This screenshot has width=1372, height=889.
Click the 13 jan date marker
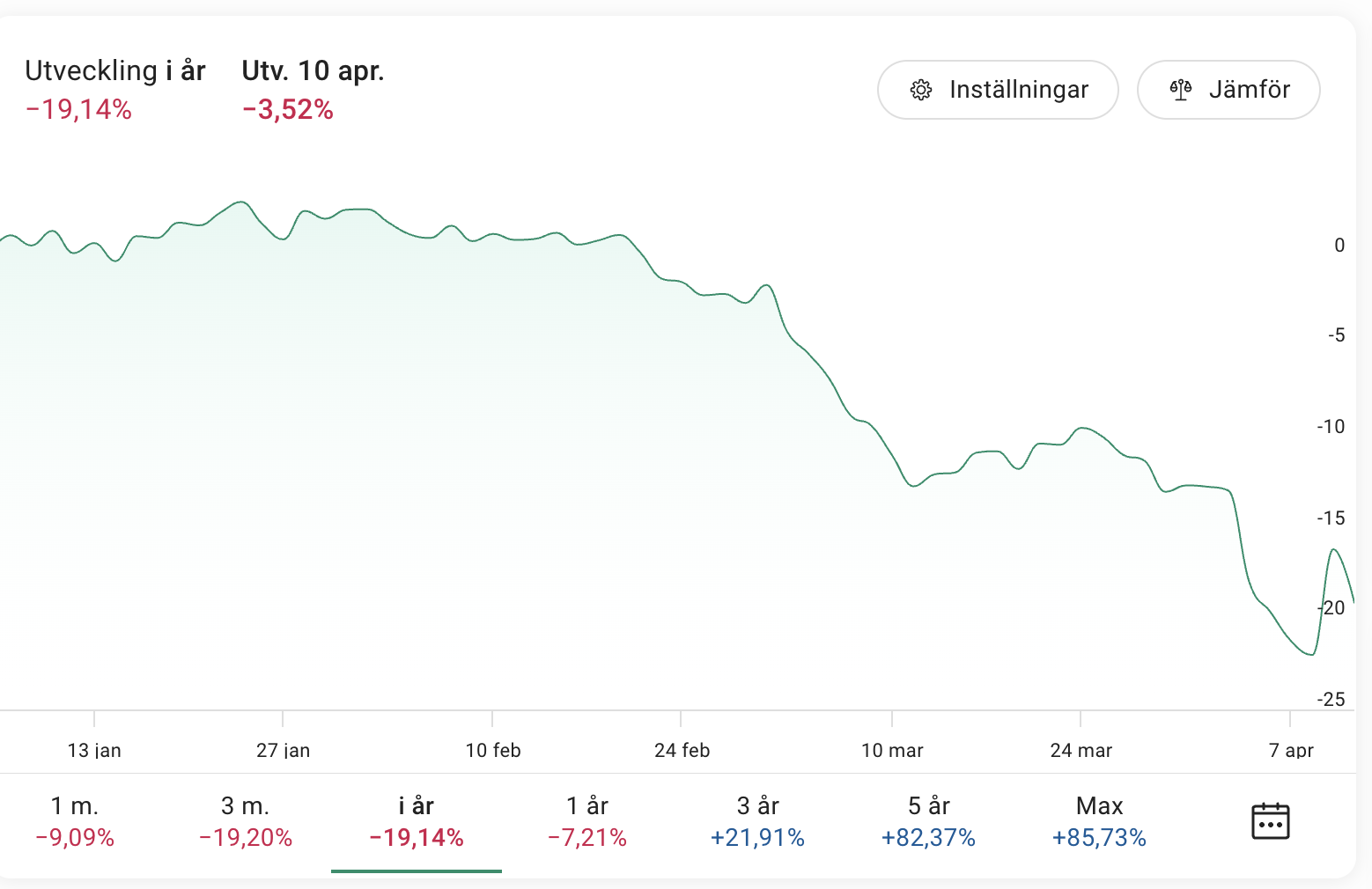click(x=94, y=750)
